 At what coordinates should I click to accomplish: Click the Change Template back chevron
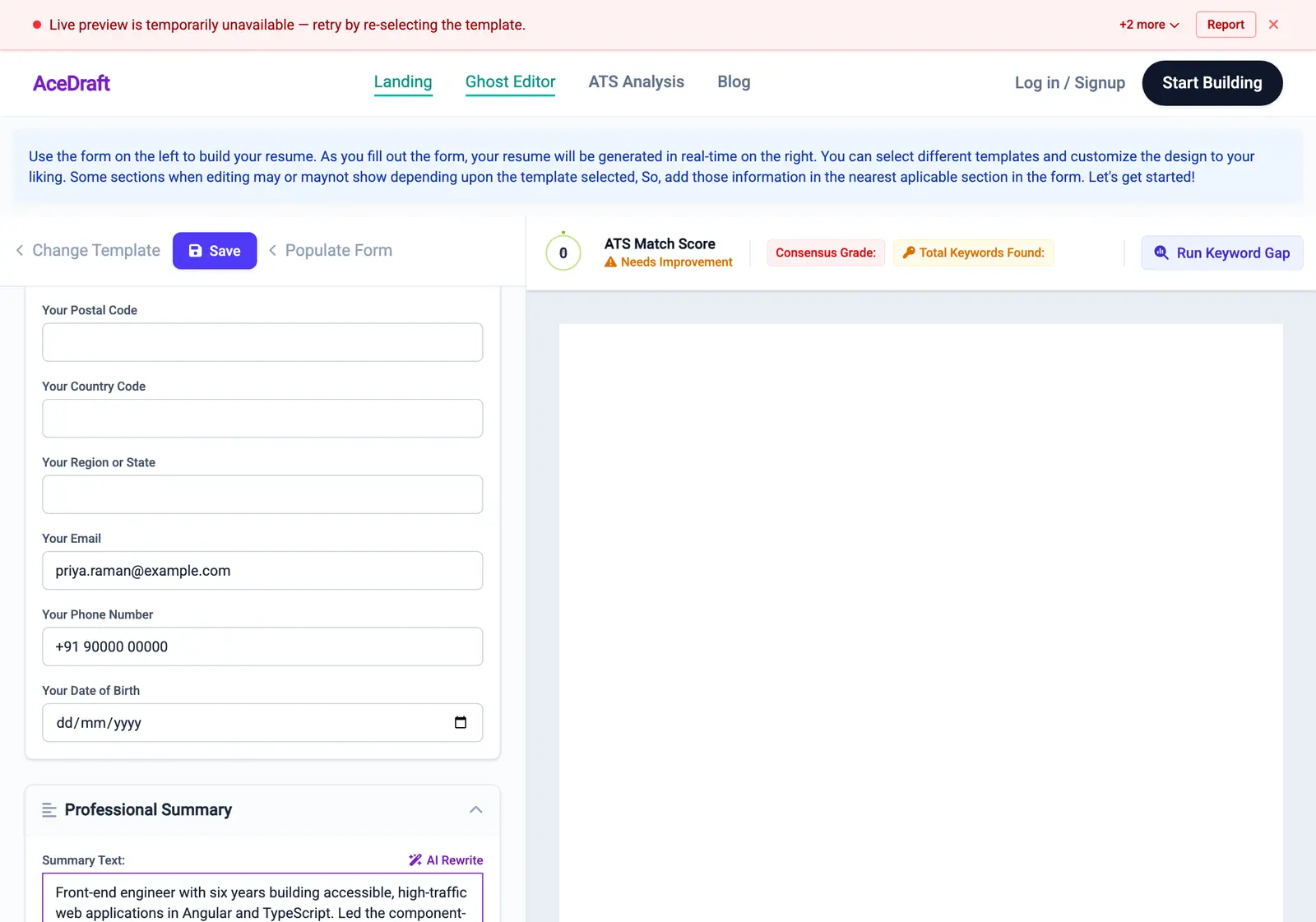pos(20,250)
